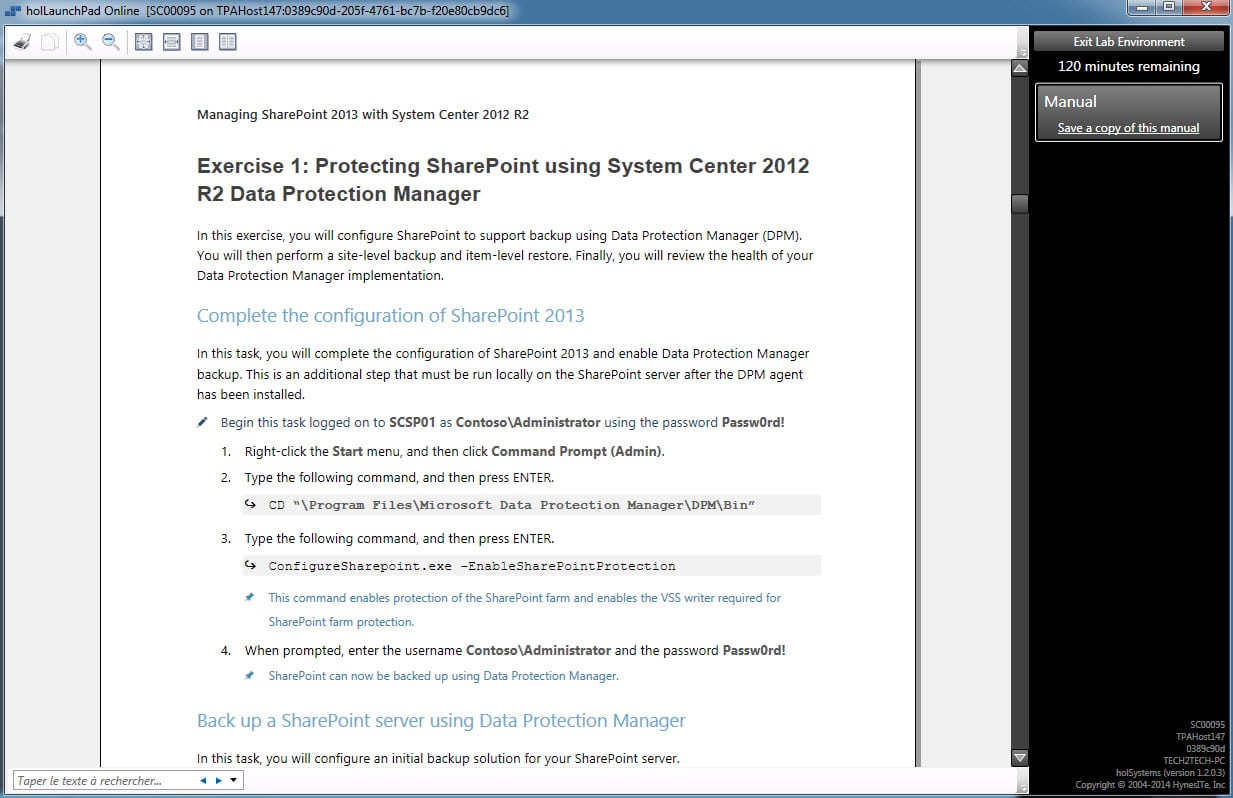Maximize the holLaunchPad window
The width and height of the screenshot is (1233, 798).
(1169, 8)
